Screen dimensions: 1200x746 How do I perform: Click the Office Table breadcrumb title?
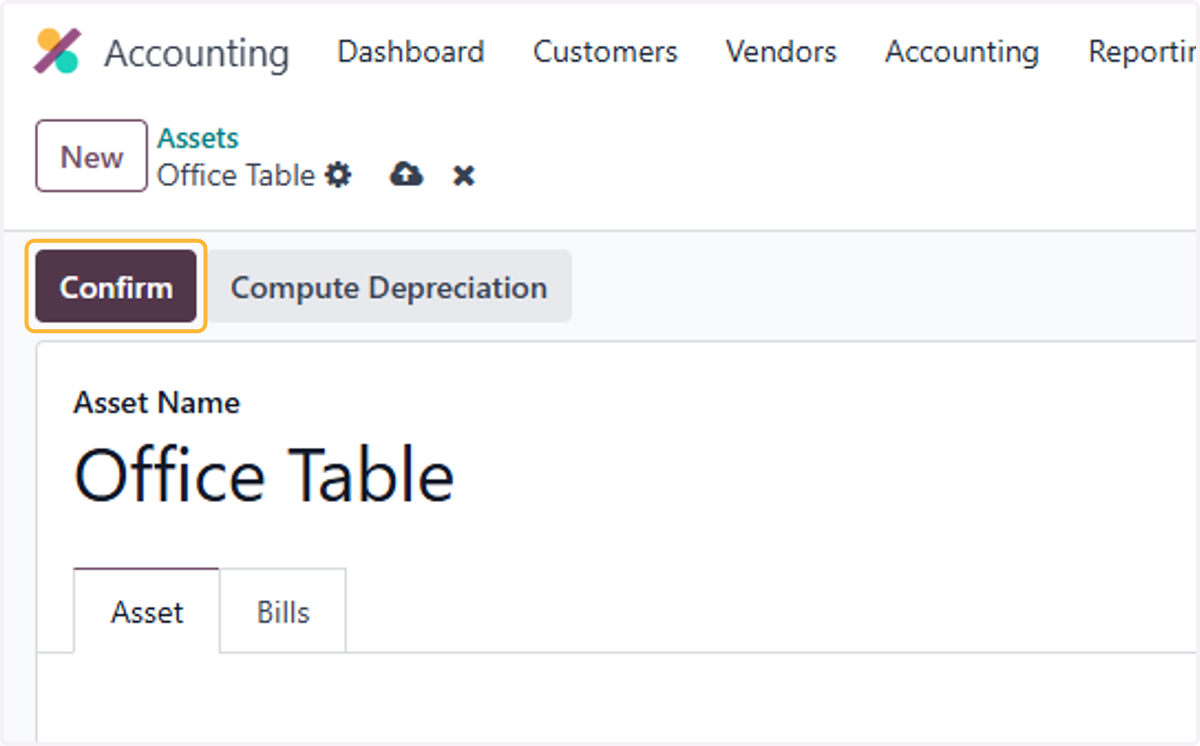click(236, 176)
